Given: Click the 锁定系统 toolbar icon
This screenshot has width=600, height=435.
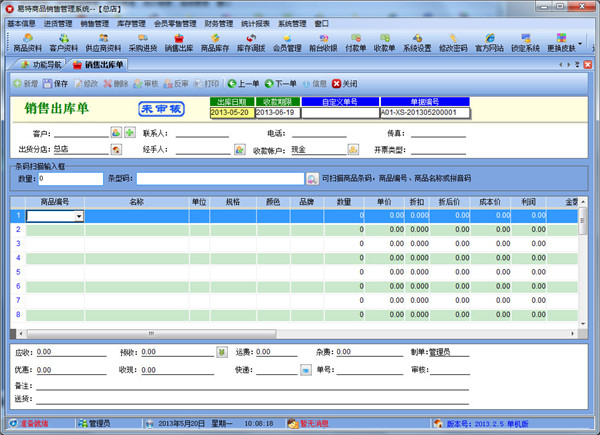Looking at the screenshot, I should (x=526, y=42).
